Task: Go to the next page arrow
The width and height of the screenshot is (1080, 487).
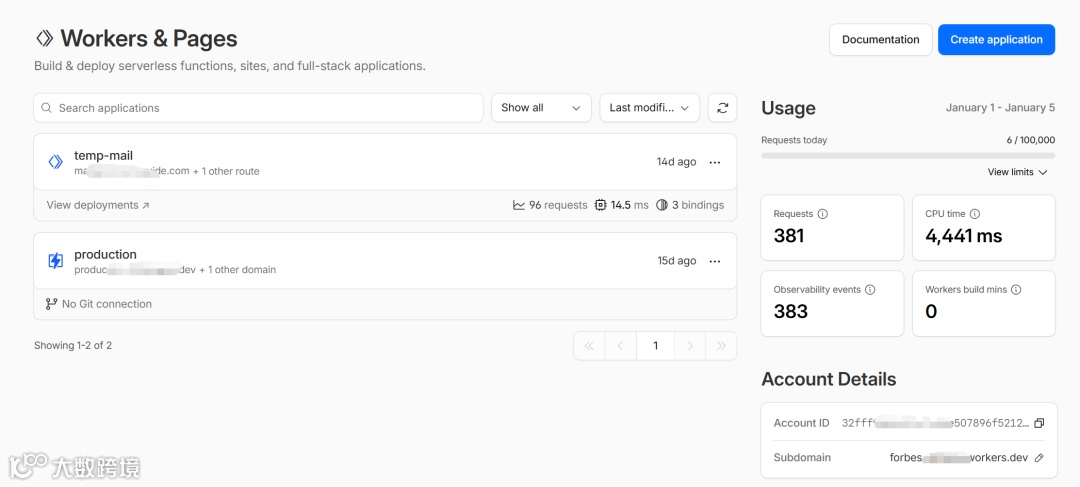Action: (689, 346)
